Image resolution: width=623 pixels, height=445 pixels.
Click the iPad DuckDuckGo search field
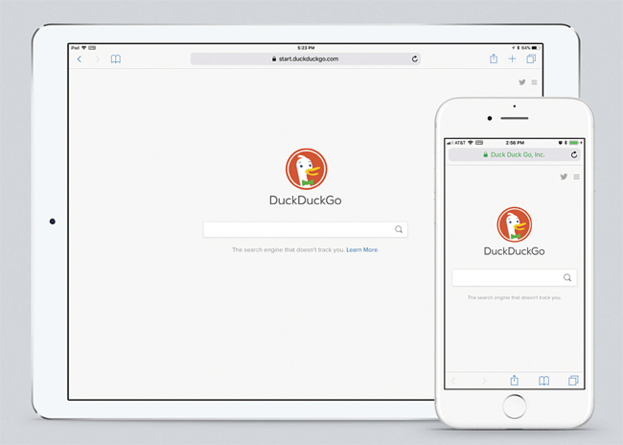tap(298, 229)
